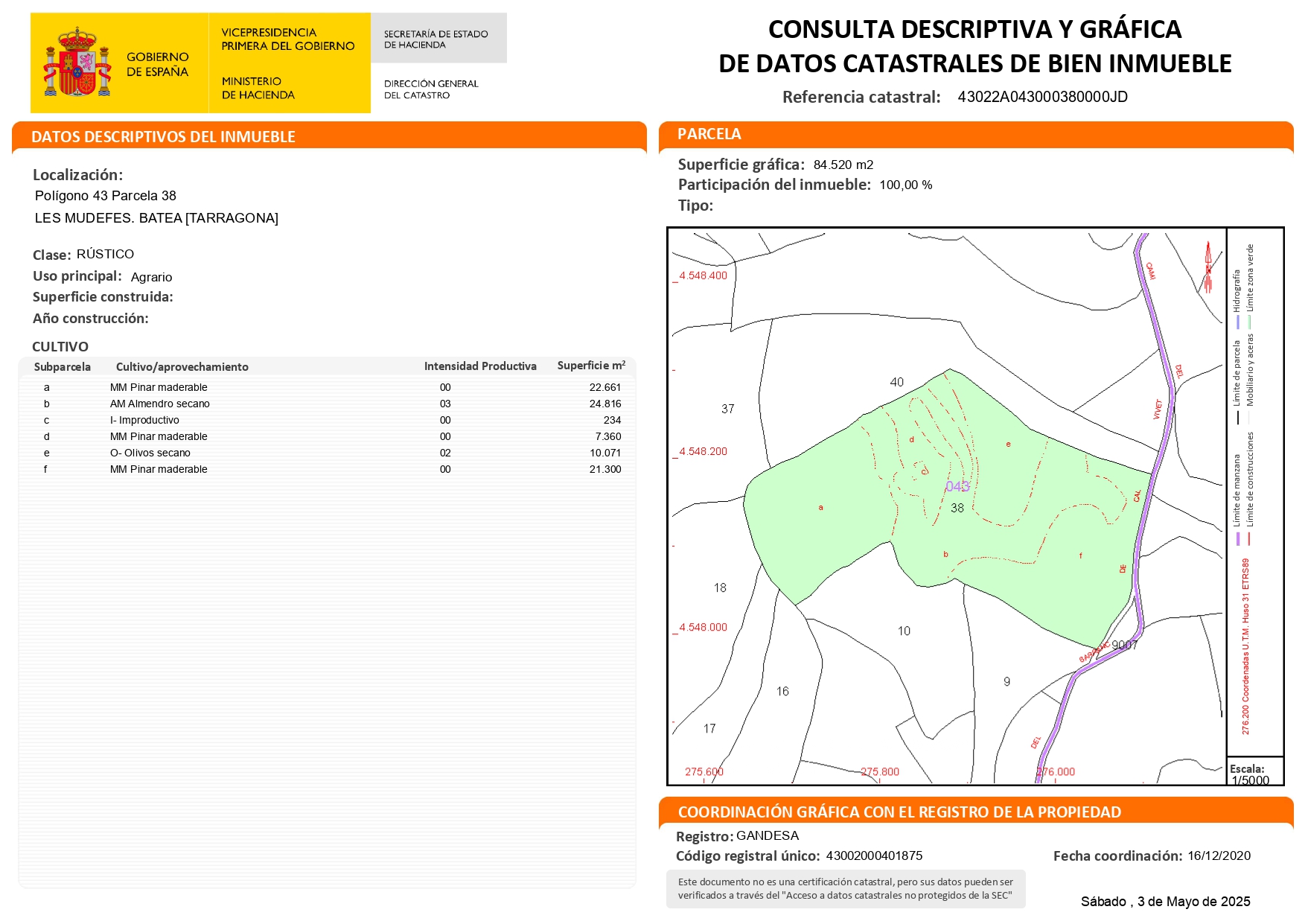Image resolution: width=1308 pixels, height=924 pixels.
Task: Click the catastral reference number 43022A043000380000JD
Action: [x=1041, y=98]
